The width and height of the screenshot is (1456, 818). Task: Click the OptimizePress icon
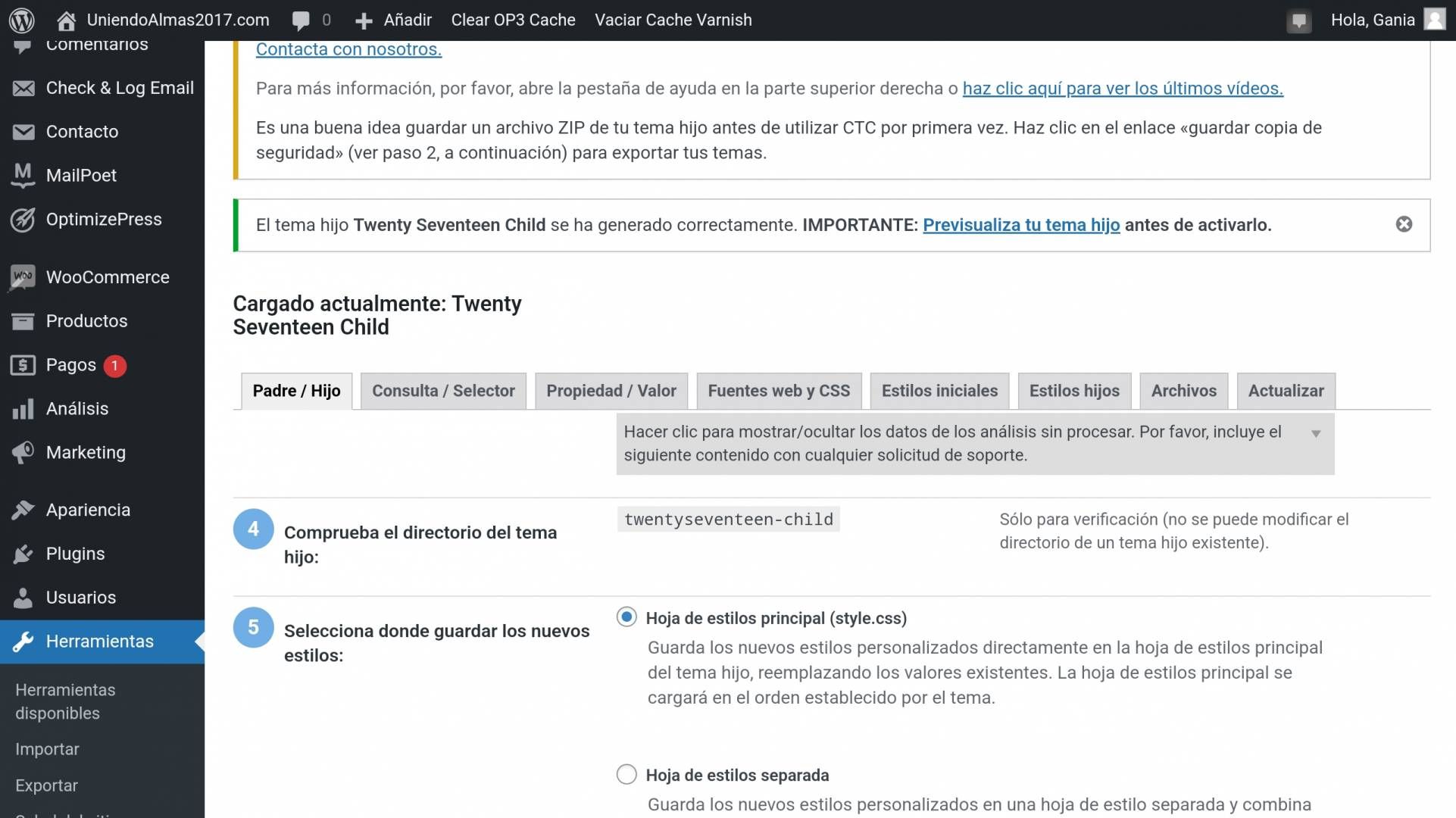[x=23, y=220]
